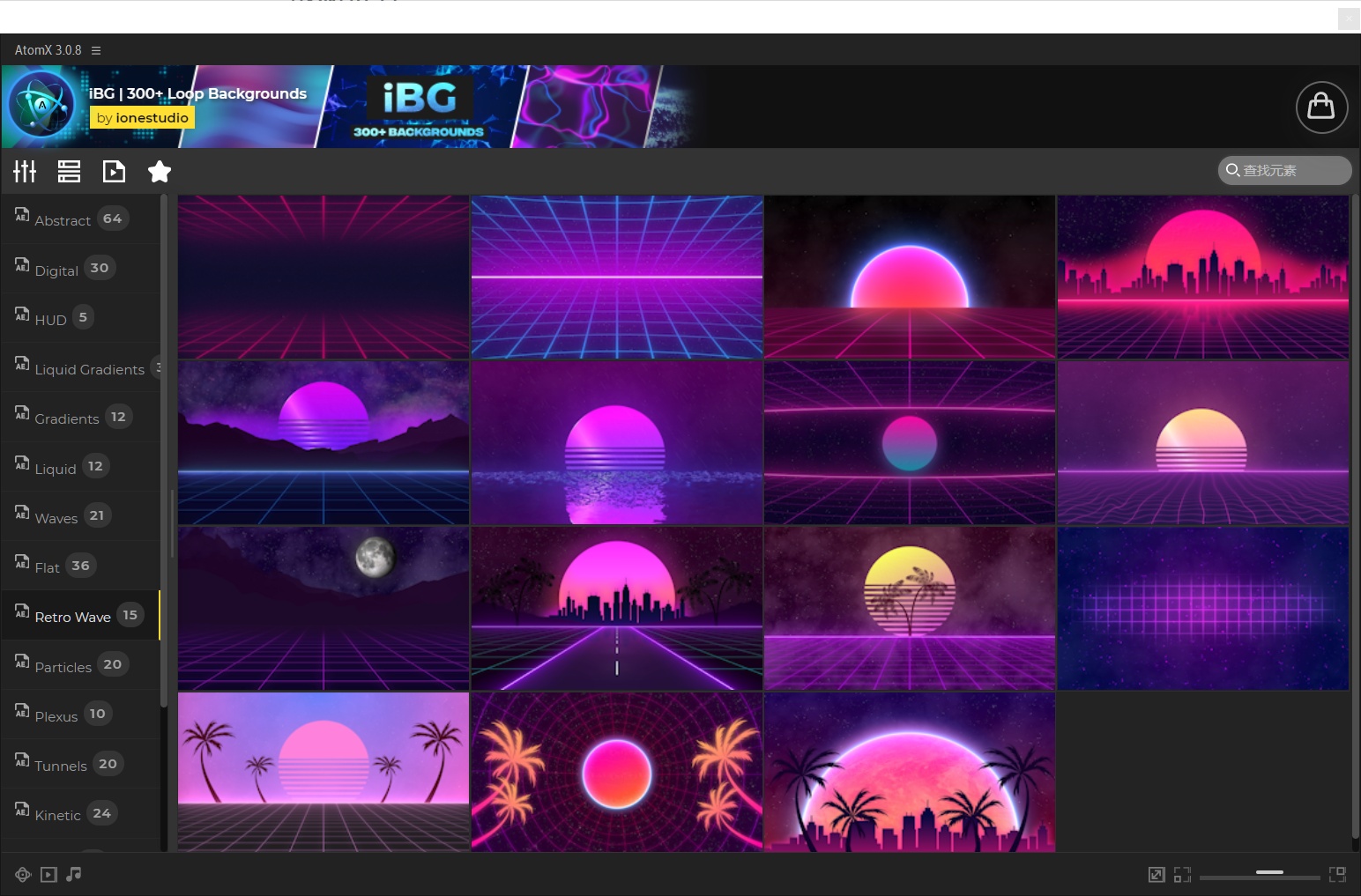Image resolution: width=1361 pixels, height=896 pixels.
Task: Select the Liquid Gradients category
Action: [80, 368]
